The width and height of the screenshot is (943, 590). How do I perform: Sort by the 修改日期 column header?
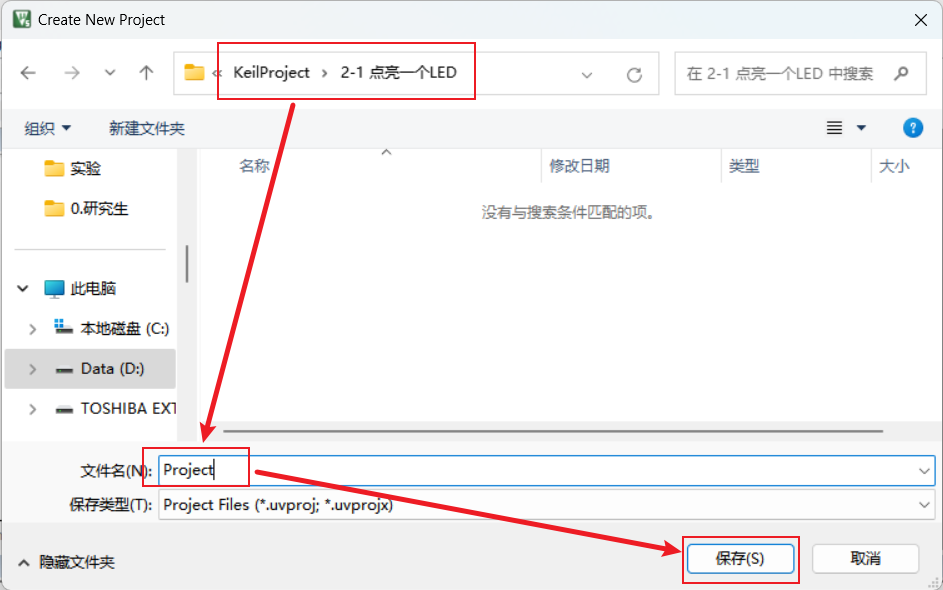[579, 166]
